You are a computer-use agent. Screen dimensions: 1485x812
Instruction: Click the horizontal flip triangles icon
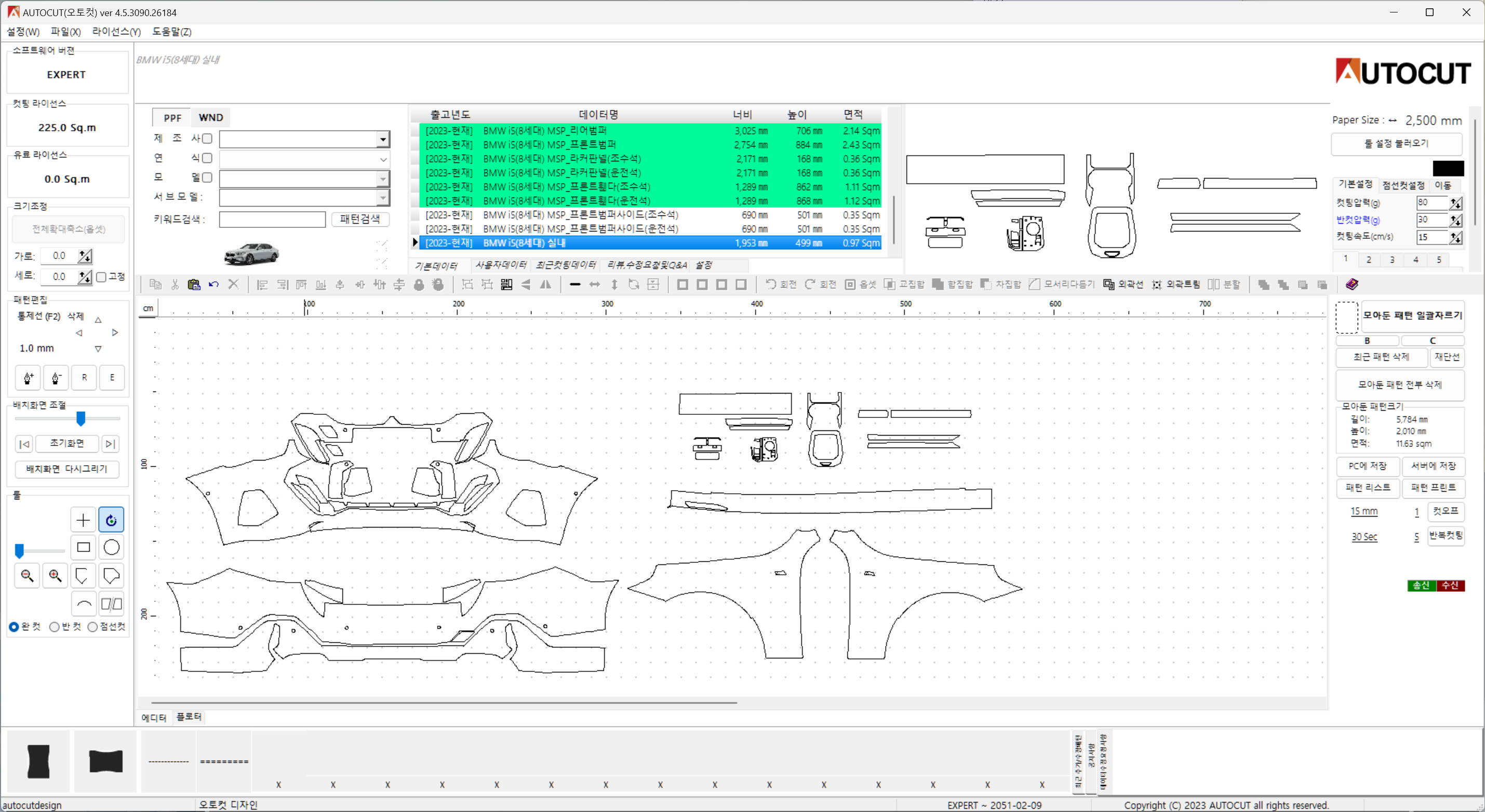point(545,284)
